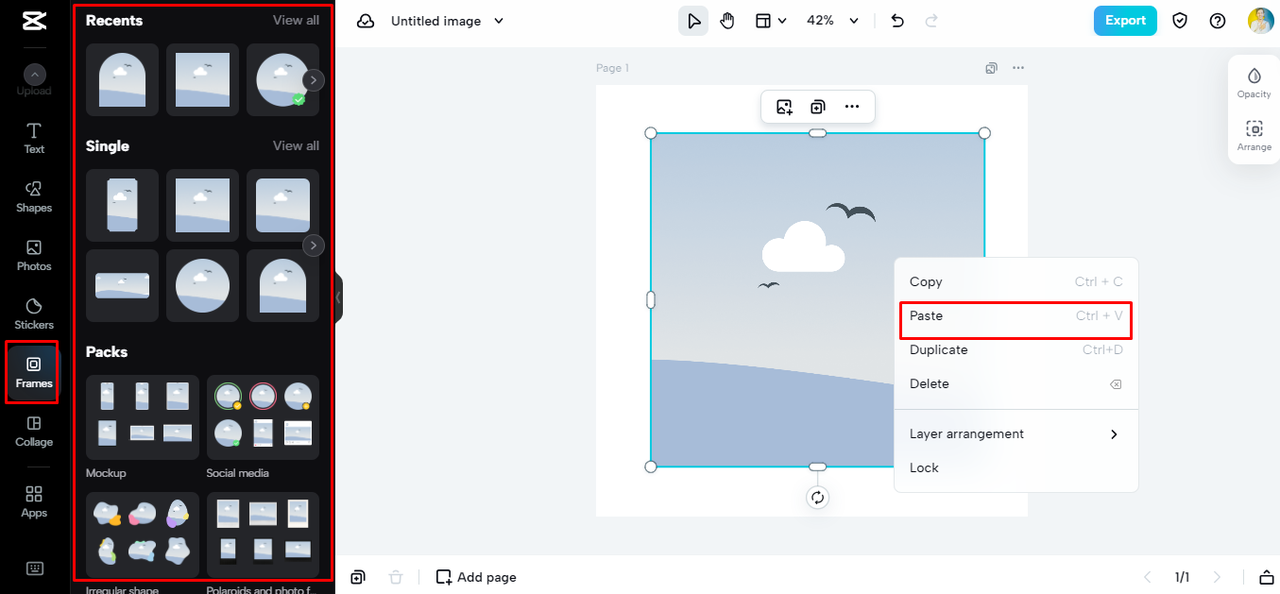
Task: Open keyboard shortcuts icon at sidebar bottom
Action: tap(34, 569)
